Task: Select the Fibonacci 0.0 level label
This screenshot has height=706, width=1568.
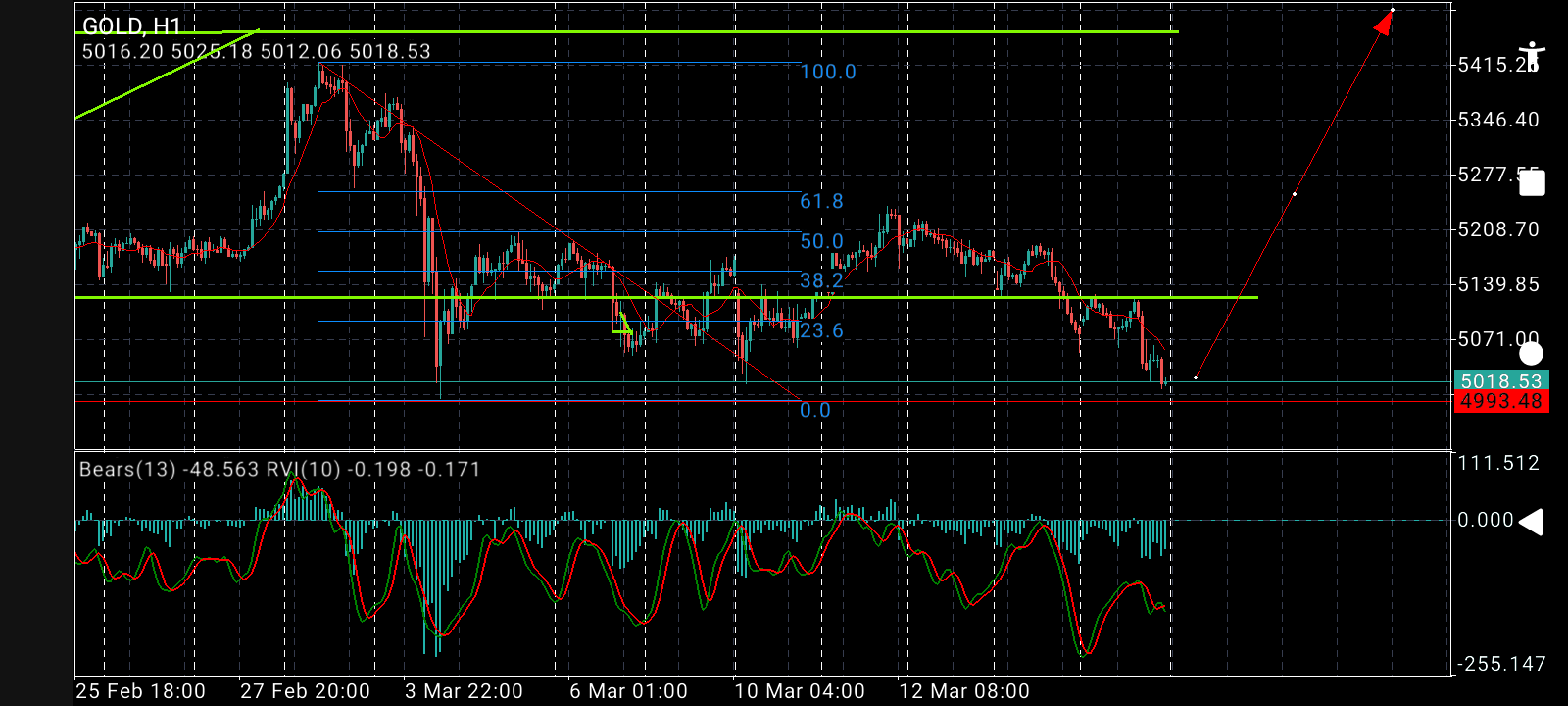Action: [815, 410]
